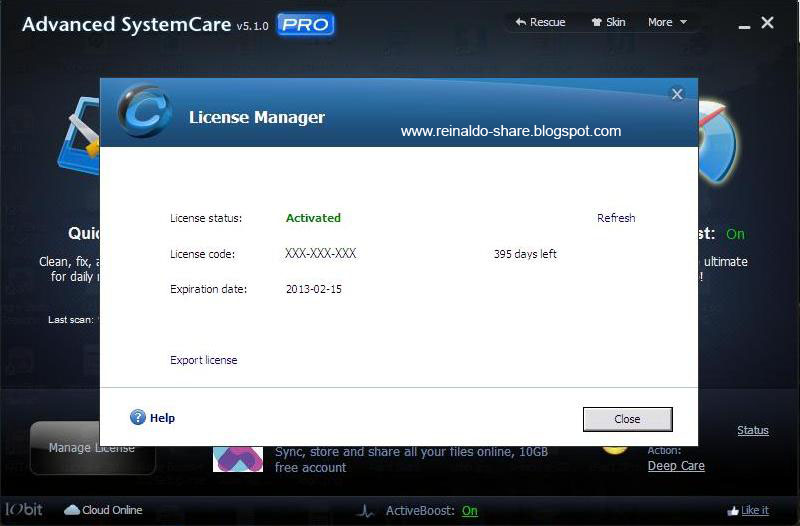This screenshot has width=800, height=526.
Task: Click the Refresh link
Action: tap(616, 218)
